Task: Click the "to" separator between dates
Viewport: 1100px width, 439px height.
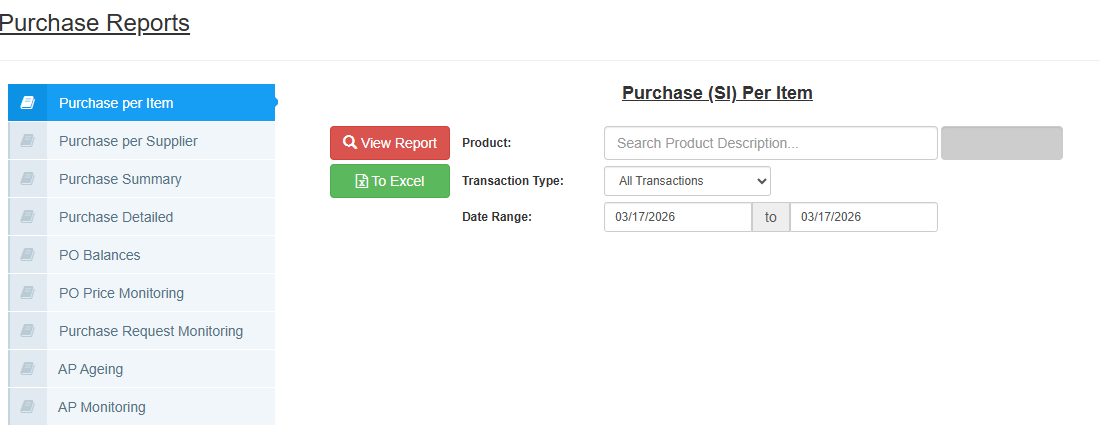Action: point(771,217)
